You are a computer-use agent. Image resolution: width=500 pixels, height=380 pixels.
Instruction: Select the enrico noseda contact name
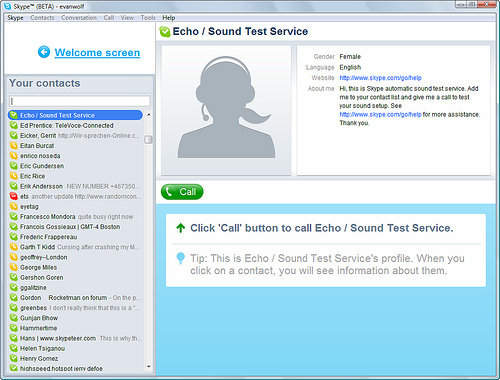[x=40, y=156]
